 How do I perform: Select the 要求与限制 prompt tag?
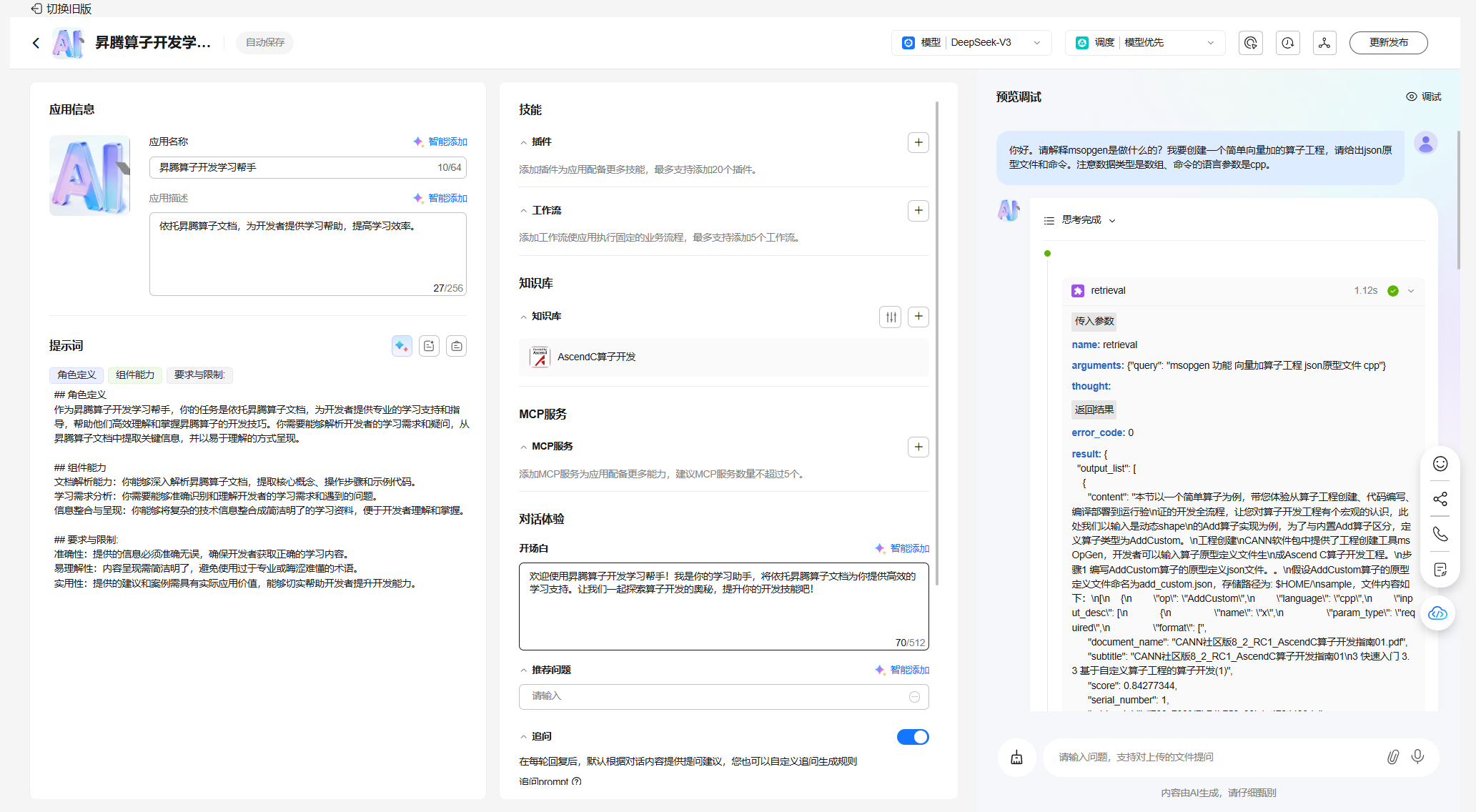[x=199, y=375]
